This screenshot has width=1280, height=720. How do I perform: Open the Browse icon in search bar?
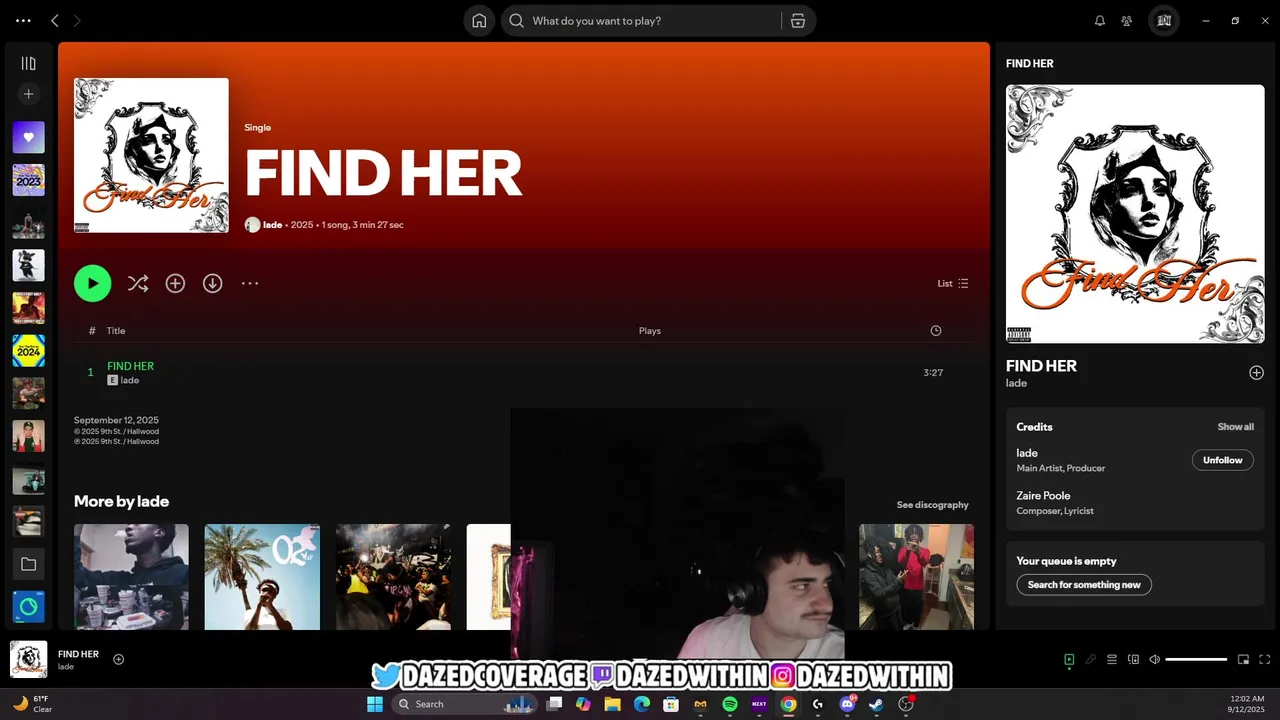(798, 21)
